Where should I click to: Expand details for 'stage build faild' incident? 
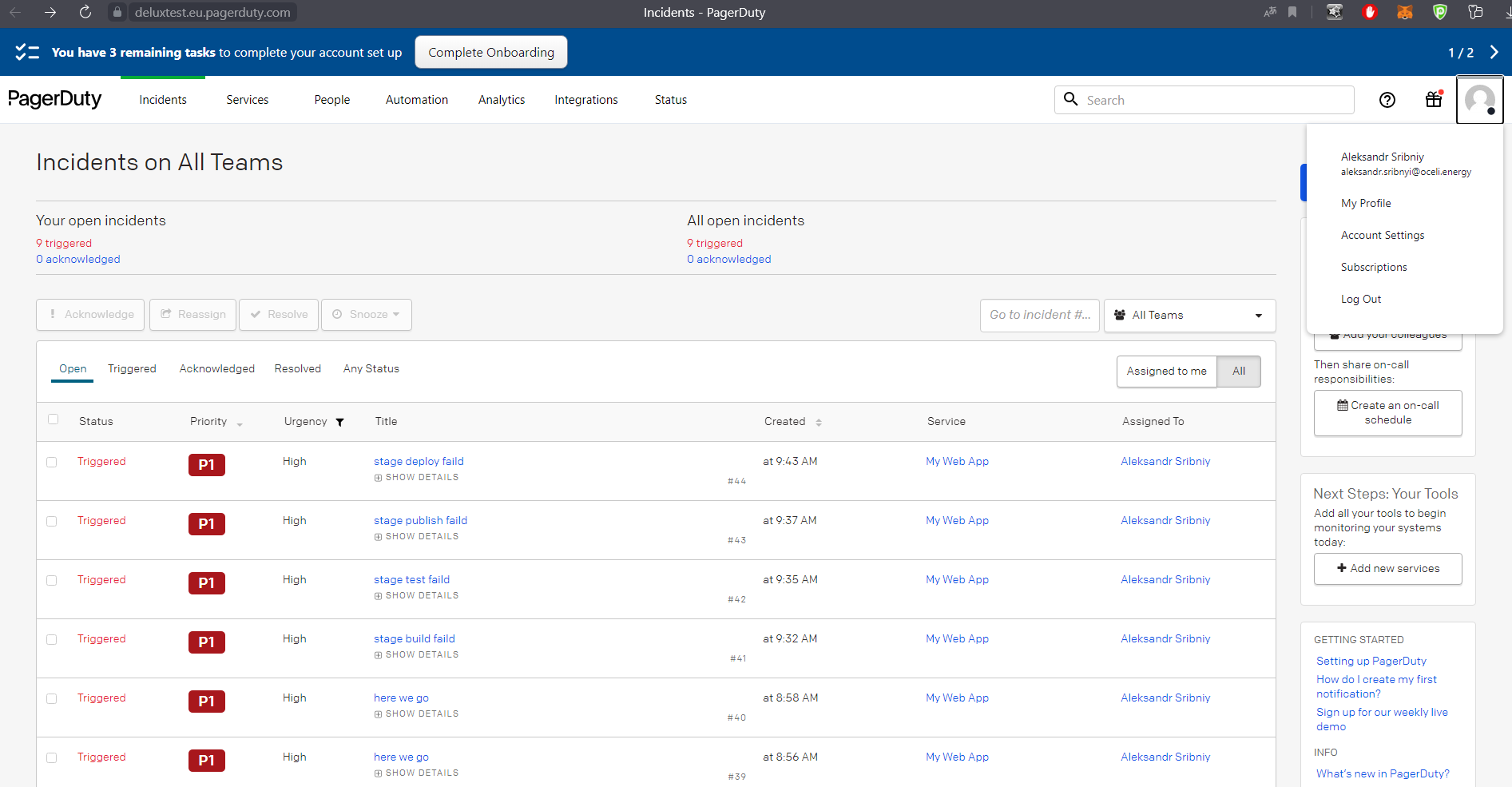pos(415,654)
